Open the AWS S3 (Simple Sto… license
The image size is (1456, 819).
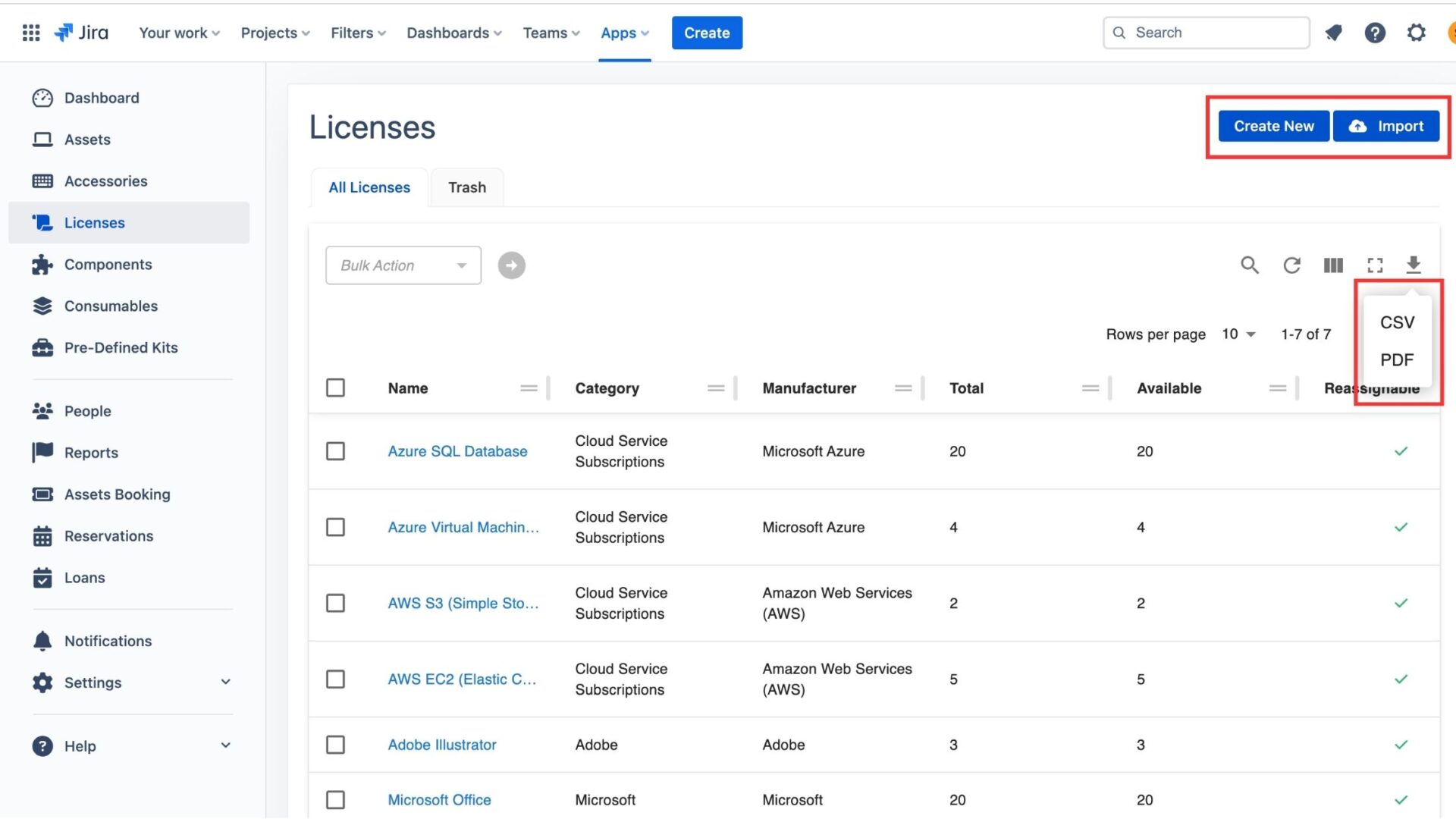pos(463,603)
